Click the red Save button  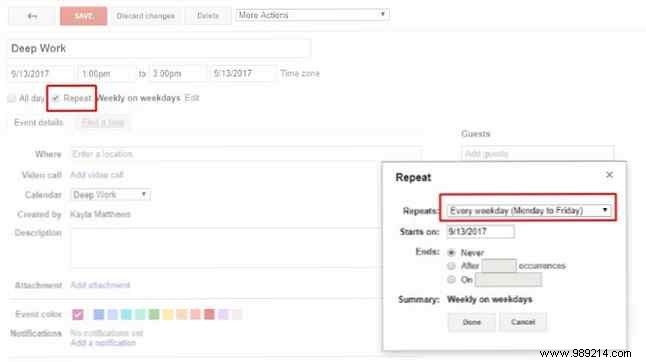(83, 16)
